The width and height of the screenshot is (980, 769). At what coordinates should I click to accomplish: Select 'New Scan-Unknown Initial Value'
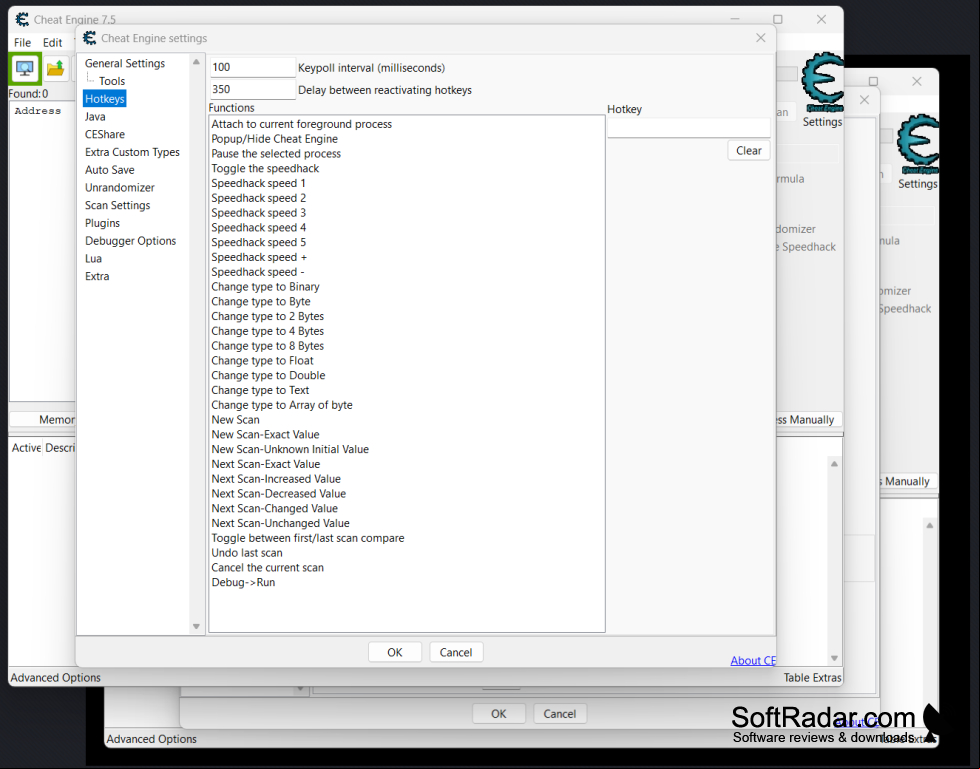290,450
